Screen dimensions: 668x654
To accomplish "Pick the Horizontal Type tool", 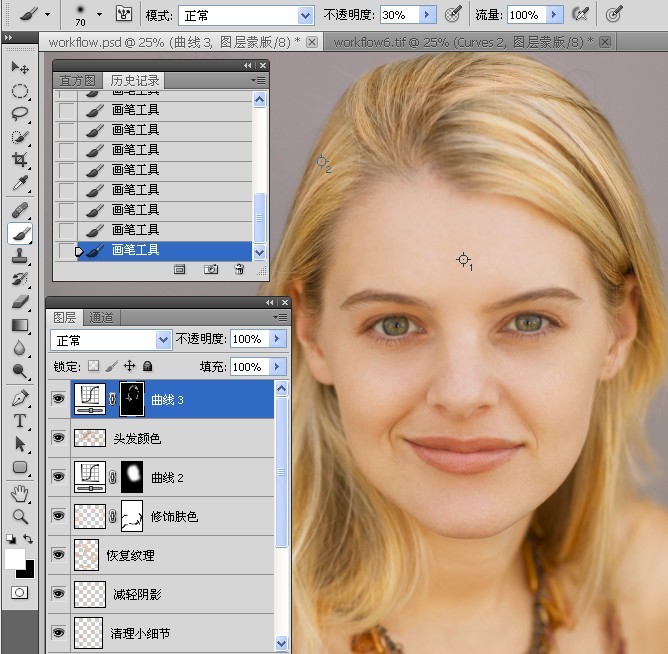I will coord(20,421).
